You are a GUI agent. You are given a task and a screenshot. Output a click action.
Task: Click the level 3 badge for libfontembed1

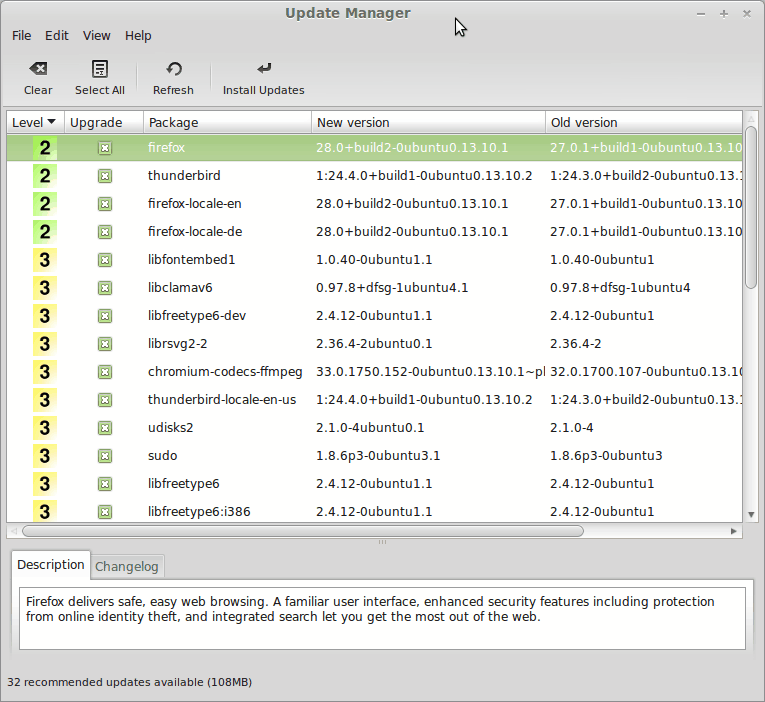(x=45, y=260)
